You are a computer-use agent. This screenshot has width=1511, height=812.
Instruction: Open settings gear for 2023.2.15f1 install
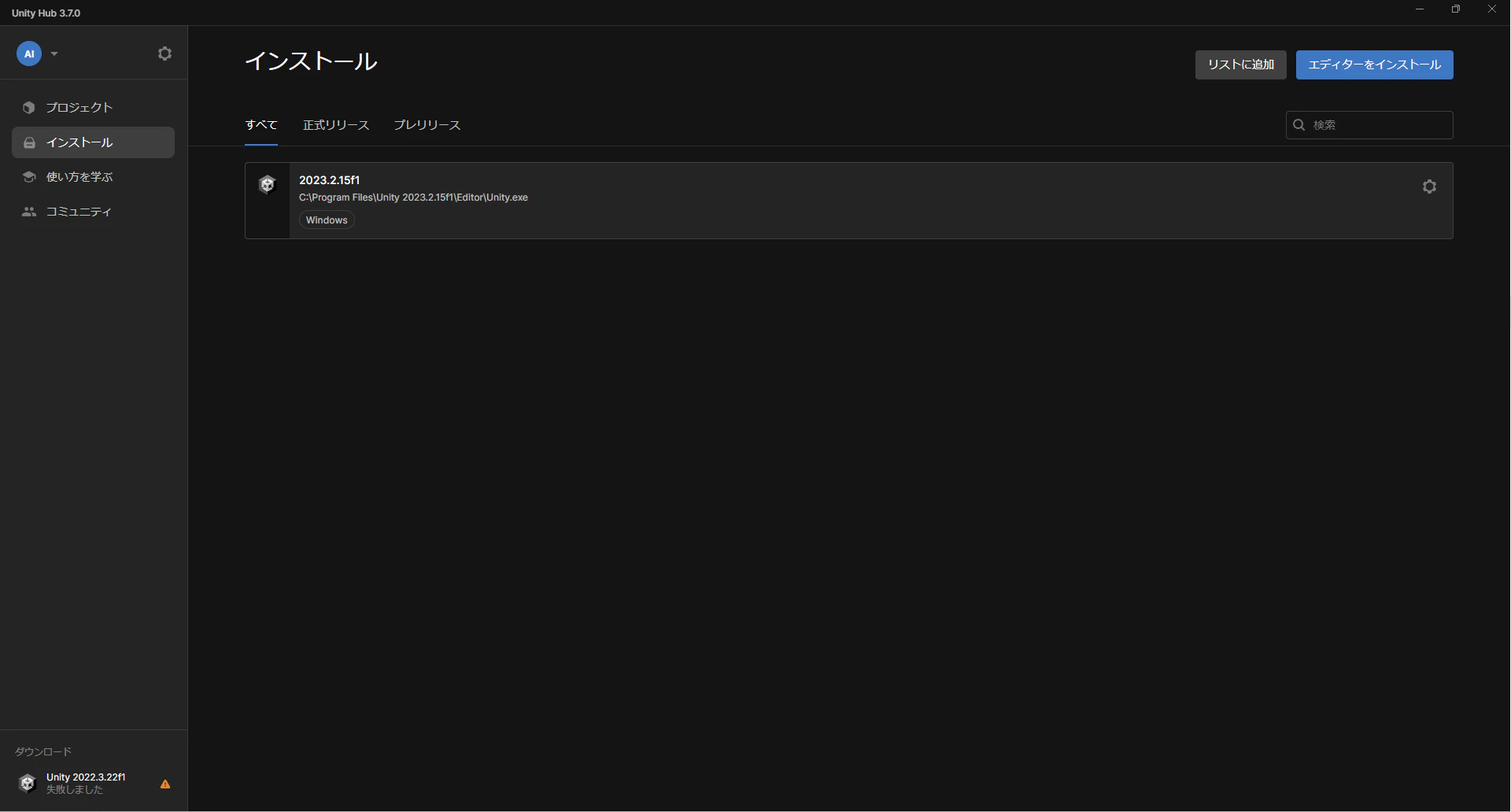click(1430, 186)
